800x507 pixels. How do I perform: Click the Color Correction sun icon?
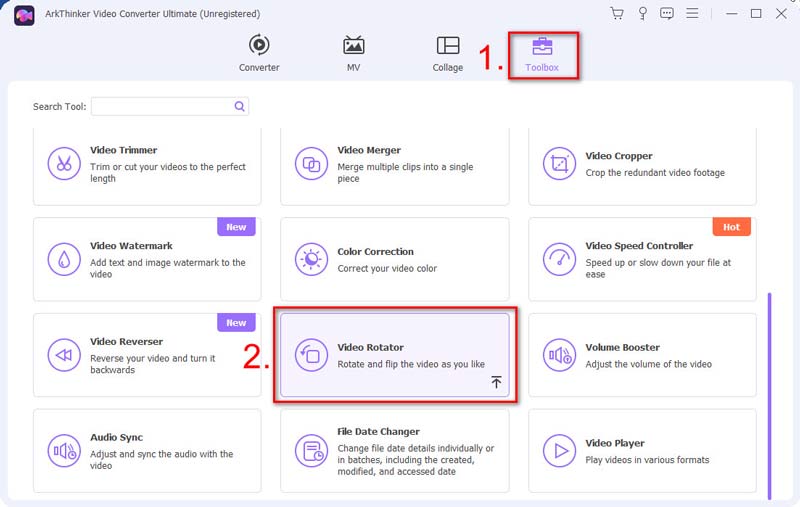click(311, 259)
